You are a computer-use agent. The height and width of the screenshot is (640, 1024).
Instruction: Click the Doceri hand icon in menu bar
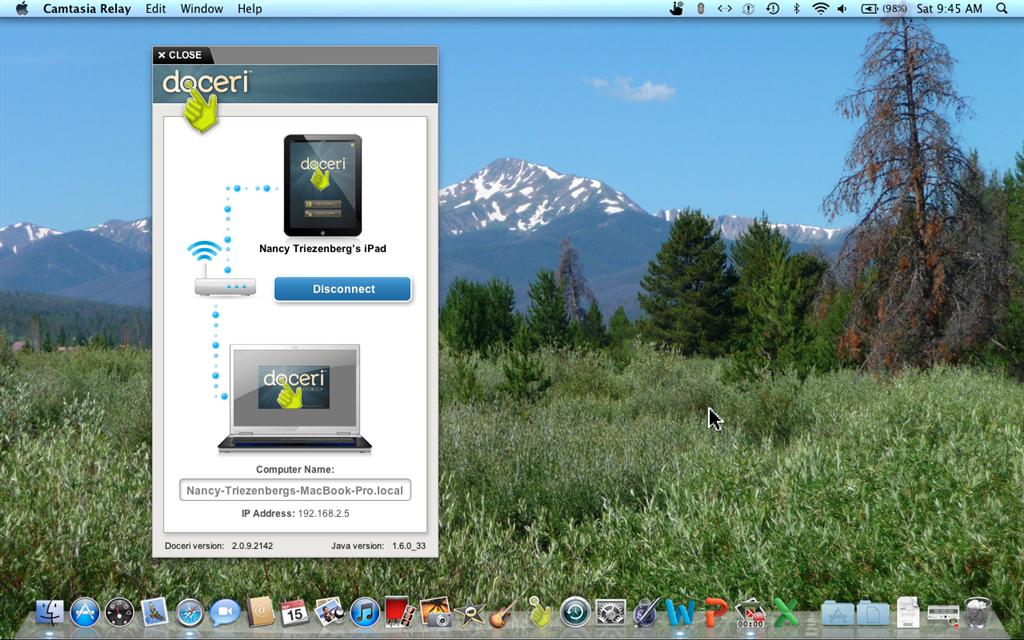click(677, 8)
